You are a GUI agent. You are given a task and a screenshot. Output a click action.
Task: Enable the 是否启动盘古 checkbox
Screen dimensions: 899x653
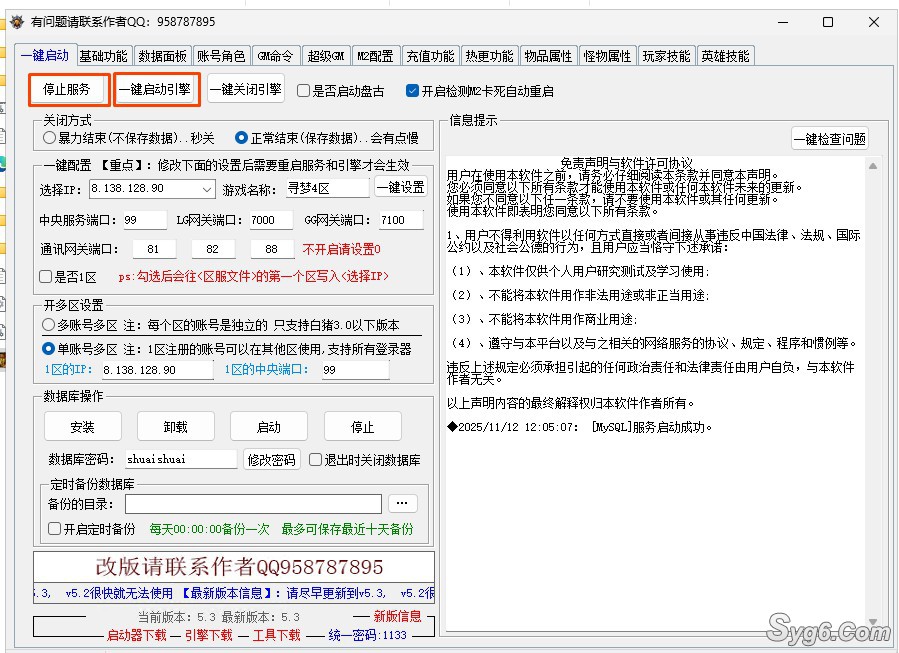(303, 89)
